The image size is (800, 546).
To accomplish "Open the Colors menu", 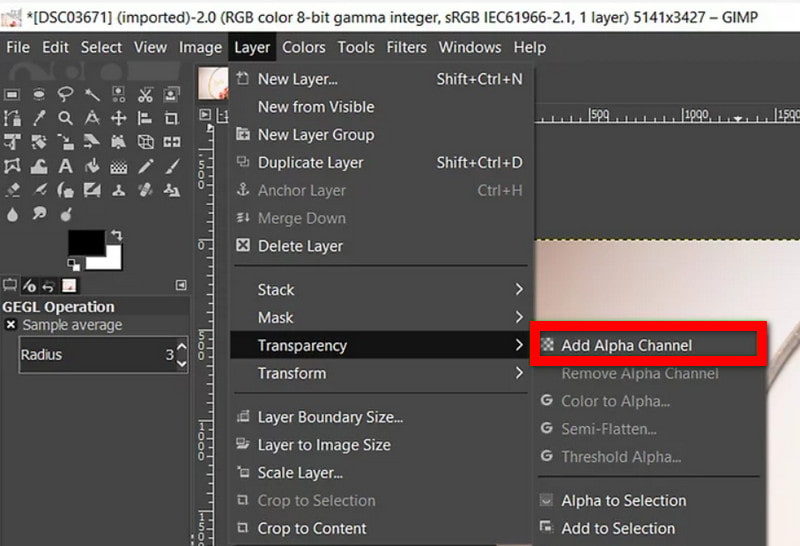I will tap(304, 47).
